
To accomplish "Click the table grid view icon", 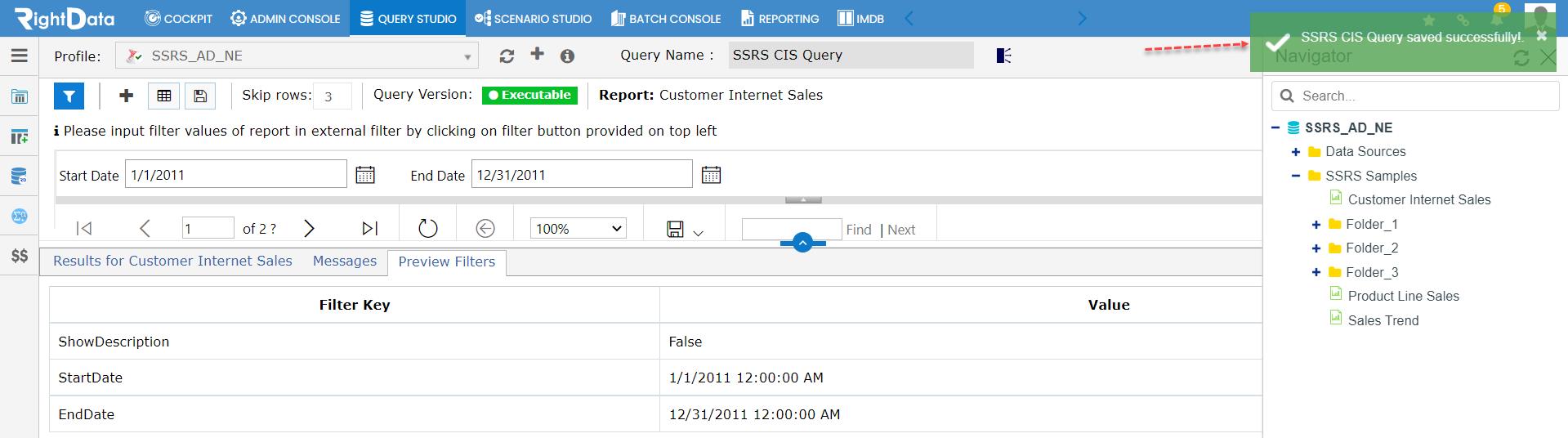I will (x=164, y=96).
